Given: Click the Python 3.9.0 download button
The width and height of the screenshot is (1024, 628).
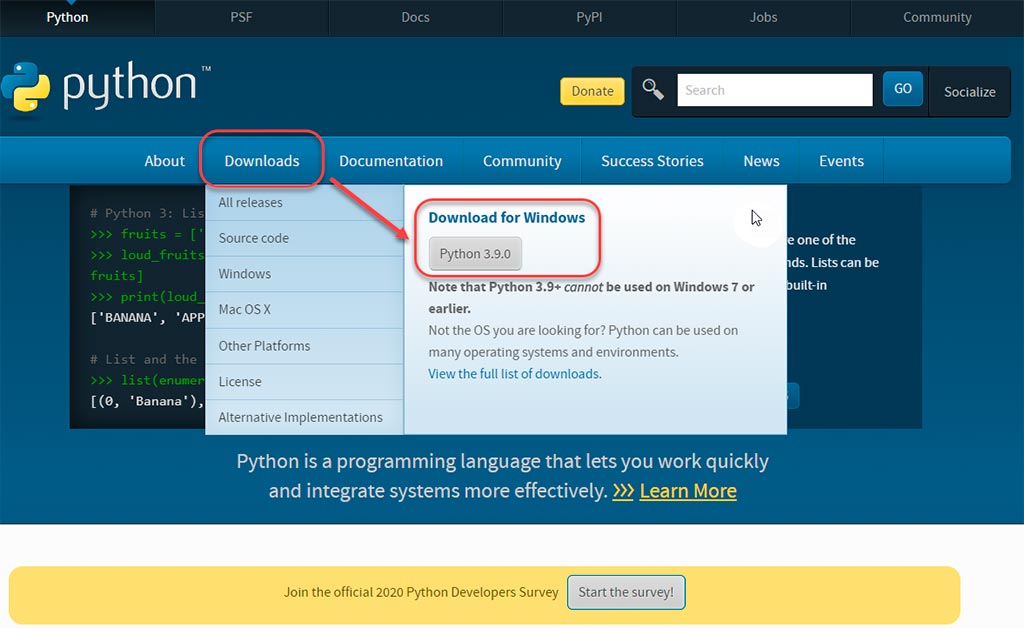Looking at the screenshot, I should 475,253.
